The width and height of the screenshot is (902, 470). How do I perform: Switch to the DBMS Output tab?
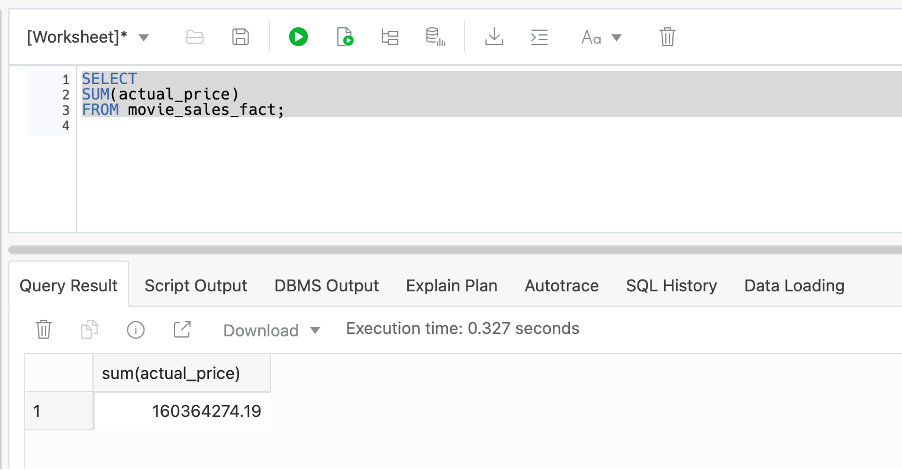point(326,285)
